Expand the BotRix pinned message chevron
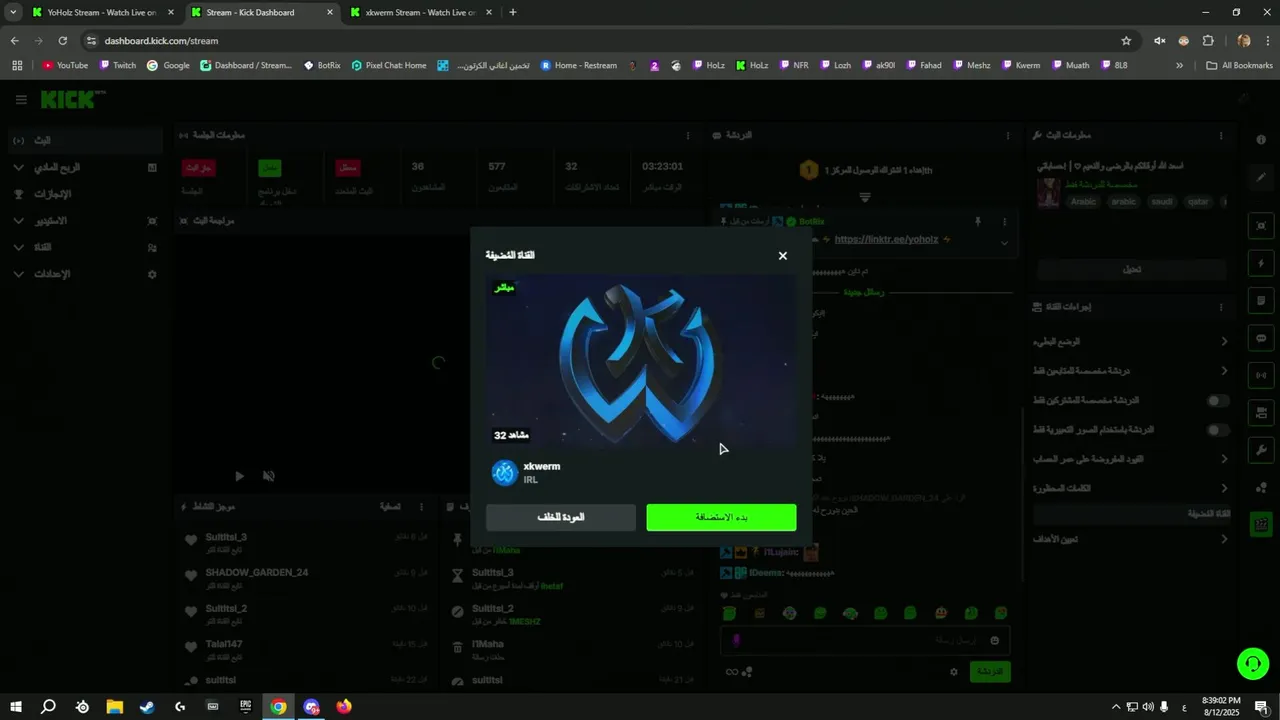1280x720 pixels. pos(1005,242)
